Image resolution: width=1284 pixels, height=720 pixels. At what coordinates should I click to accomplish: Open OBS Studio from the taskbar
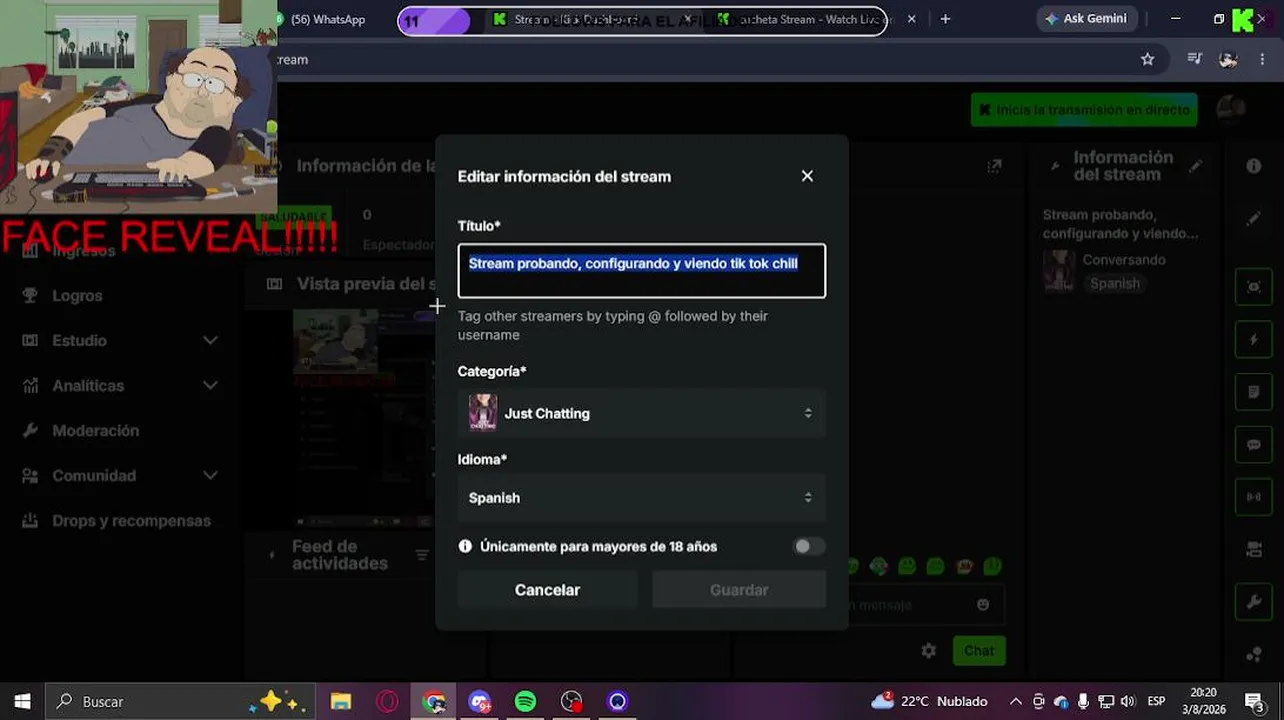click(571, 702)
